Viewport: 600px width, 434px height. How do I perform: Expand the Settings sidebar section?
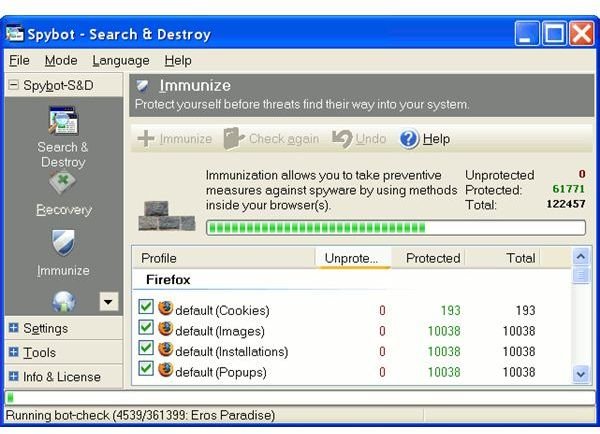(13, 328)
